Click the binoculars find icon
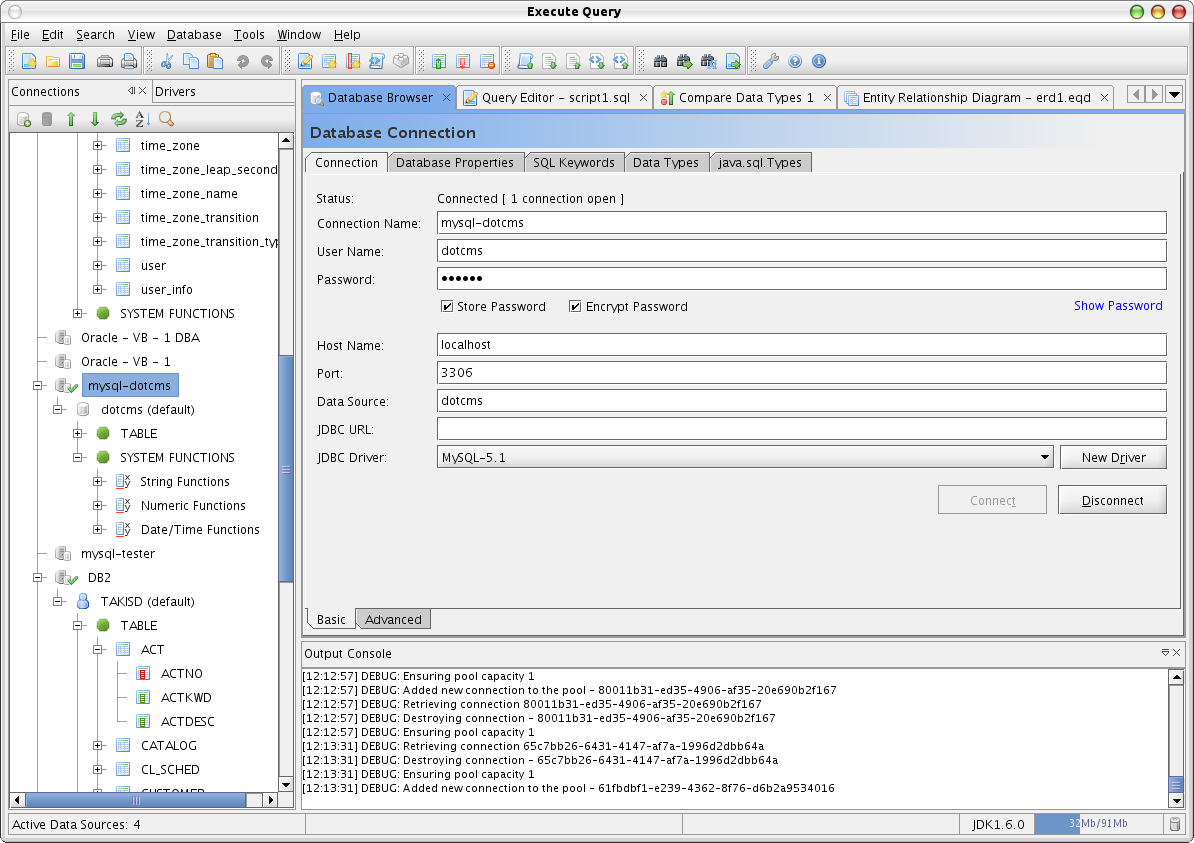The image size is (1194, 843). 660,62
